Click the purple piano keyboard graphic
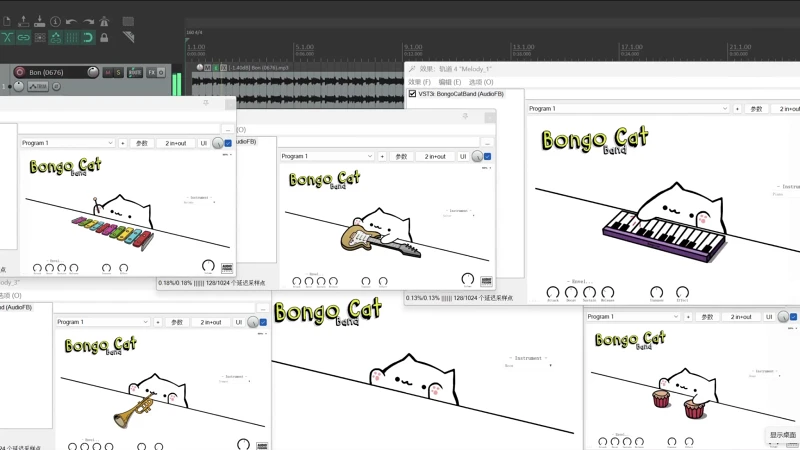 click(x=665, y=234)
